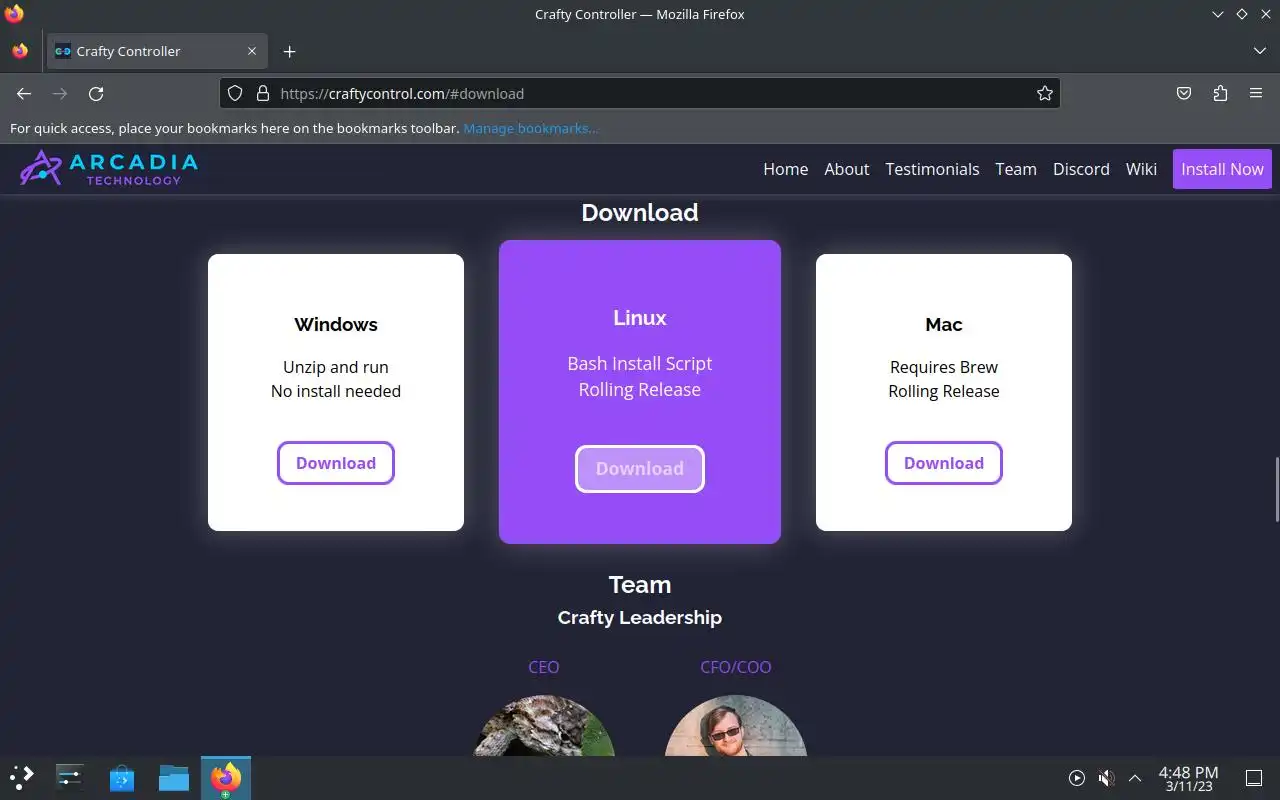Click pinned Firefox View tab icon
This screenshot has width=1280, height=800.
(20, 51)
